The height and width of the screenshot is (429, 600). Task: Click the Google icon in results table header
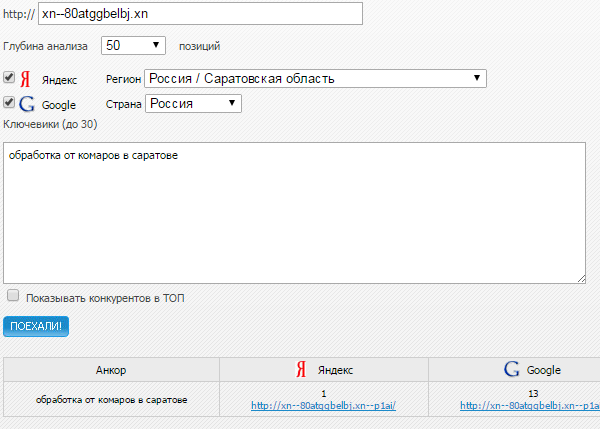coord(512,369)
